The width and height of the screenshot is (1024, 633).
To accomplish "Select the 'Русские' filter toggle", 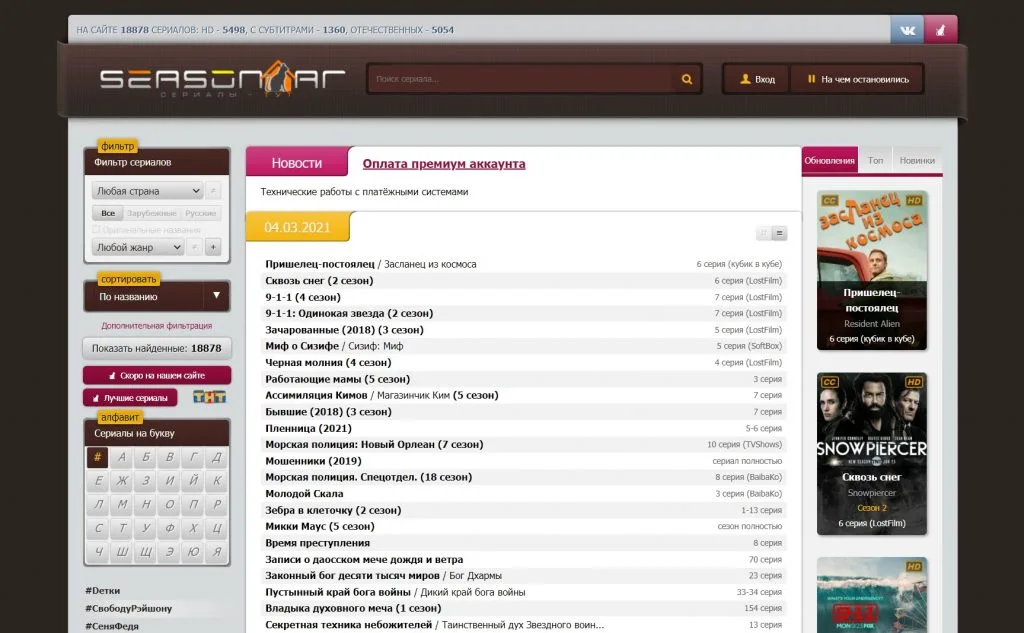I will click(201, 213).
